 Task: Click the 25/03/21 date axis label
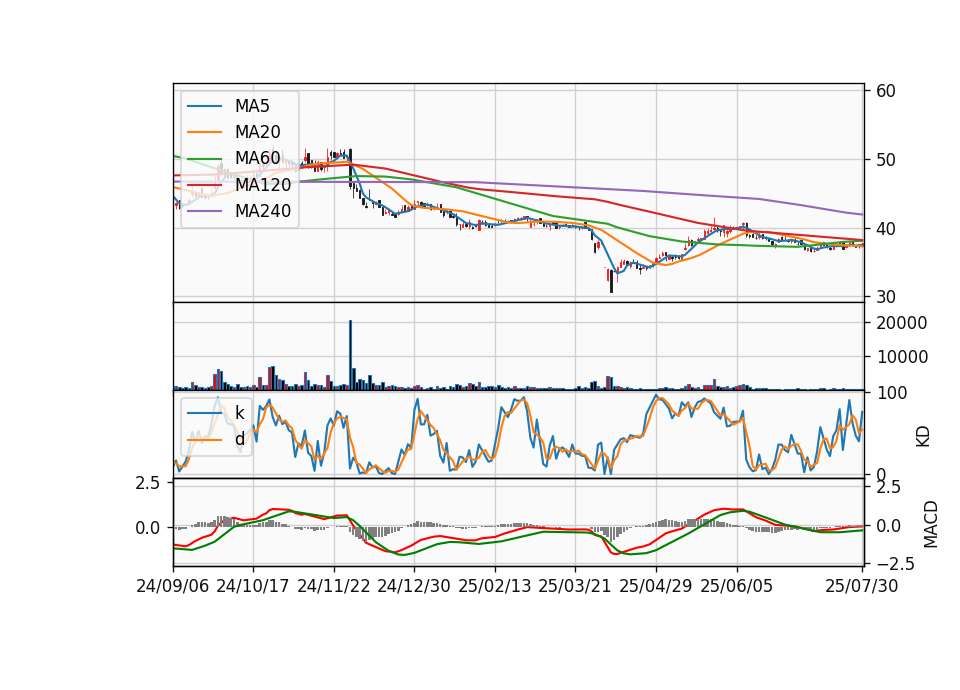click(x=574, y=586)
